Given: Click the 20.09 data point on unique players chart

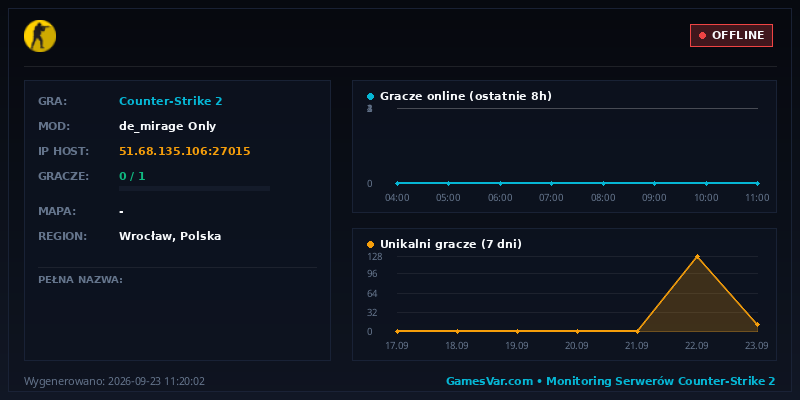Looking at the screenshot, I should tap(577, 331).
